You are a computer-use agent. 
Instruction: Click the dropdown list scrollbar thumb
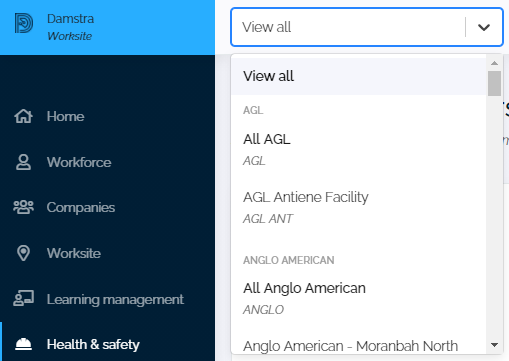(x=494, y=83)
